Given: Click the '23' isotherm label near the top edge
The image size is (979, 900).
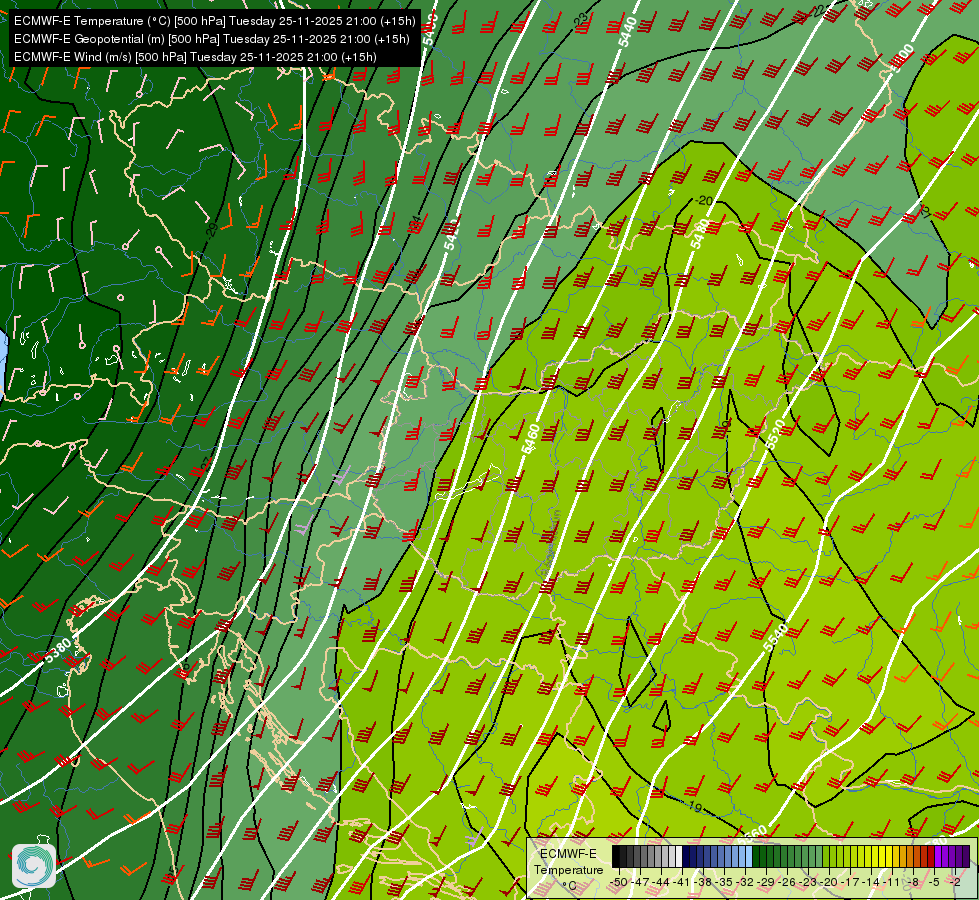Looking at the screenshot, I should coord(581,21).
